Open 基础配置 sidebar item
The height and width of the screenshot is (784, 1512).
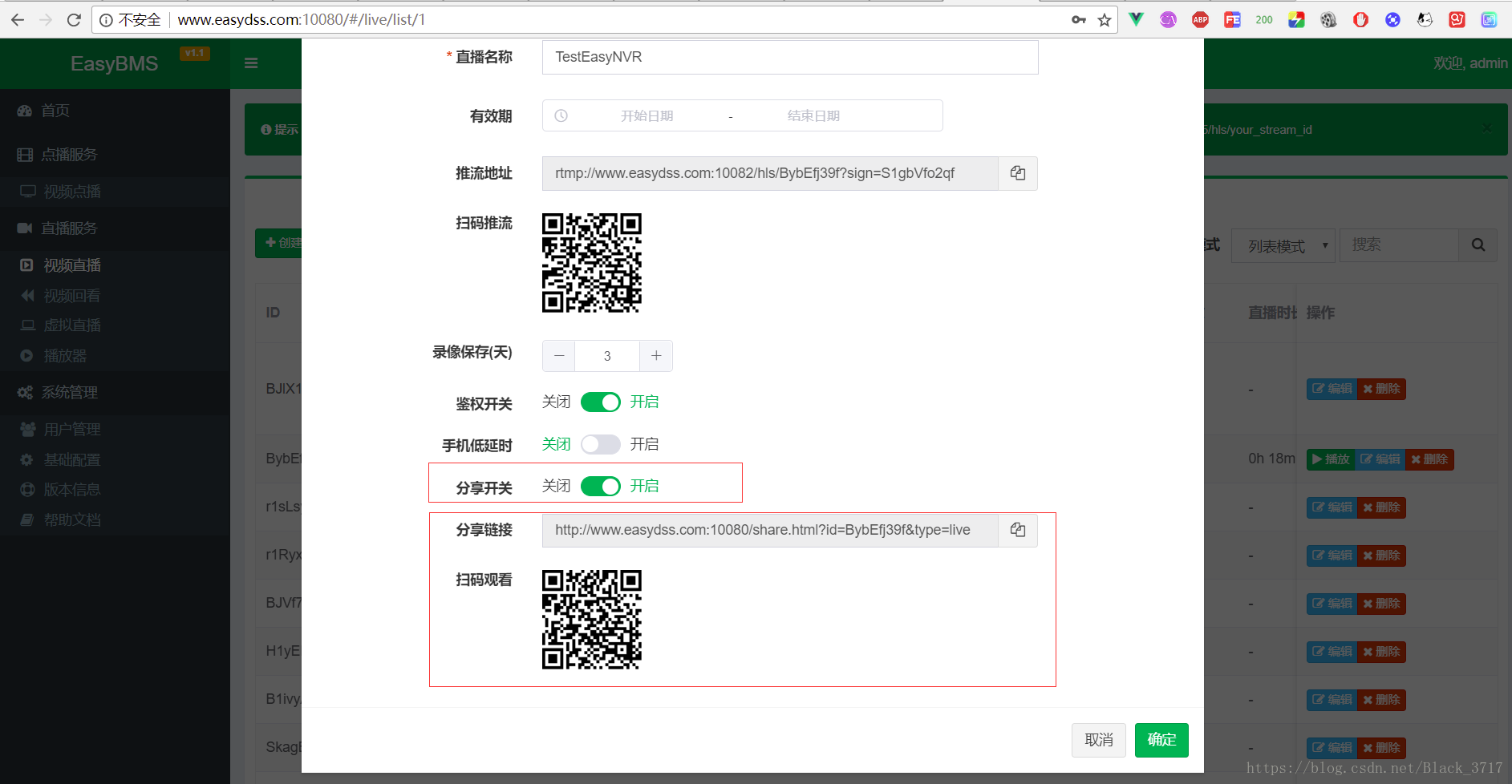pyautogui.click(x=115, y=460)
